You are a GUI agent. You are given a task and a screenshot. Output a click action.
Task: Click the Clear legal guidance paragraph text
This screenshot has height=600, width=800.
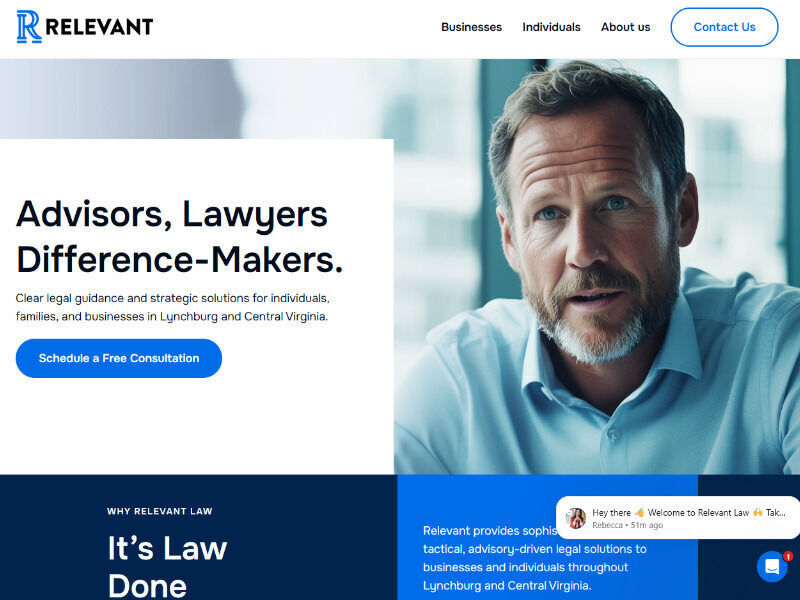point(172,307)
